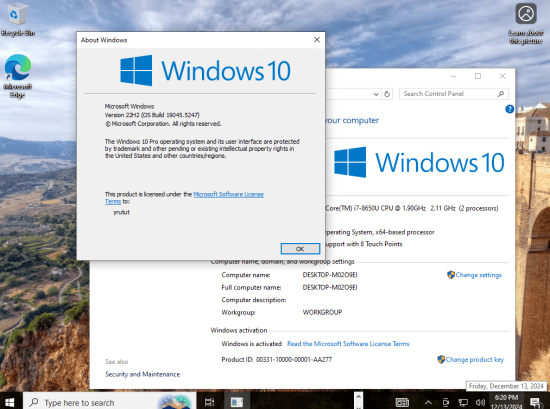Click the 'Full computer name:' label
Viewport: 550px width, 409px height.
tap(251, 288)
